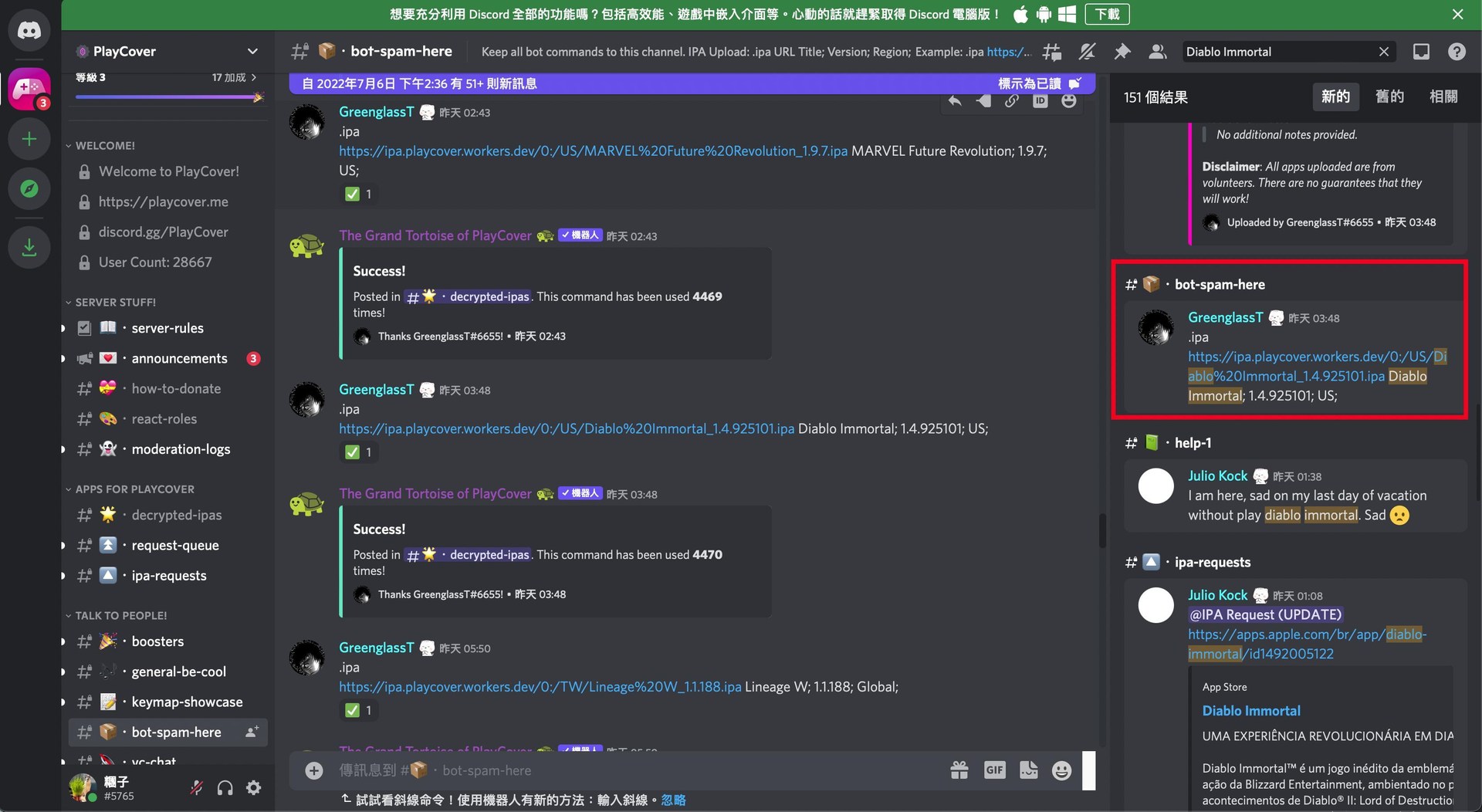Toggle deafen headphones icon
Image resolution: width=1482 pixels, height=812 pixels.
225,788
